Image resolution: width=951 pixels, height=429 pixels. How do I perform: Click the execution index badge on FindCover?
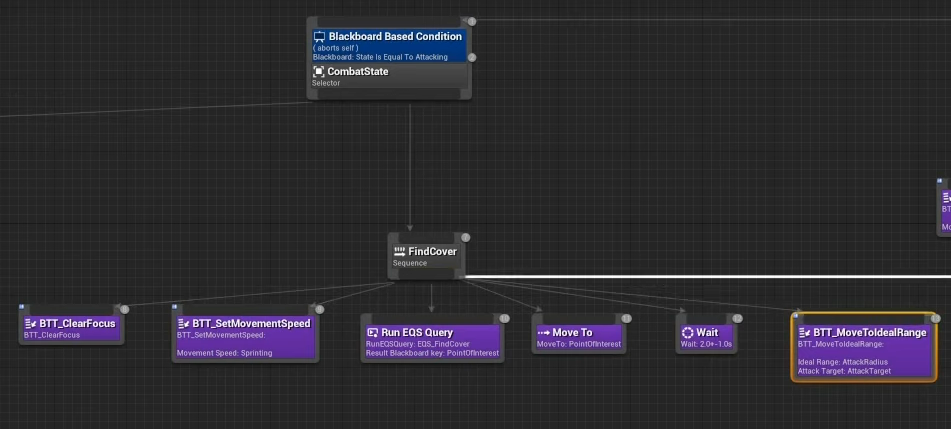(x=465, y=238)
